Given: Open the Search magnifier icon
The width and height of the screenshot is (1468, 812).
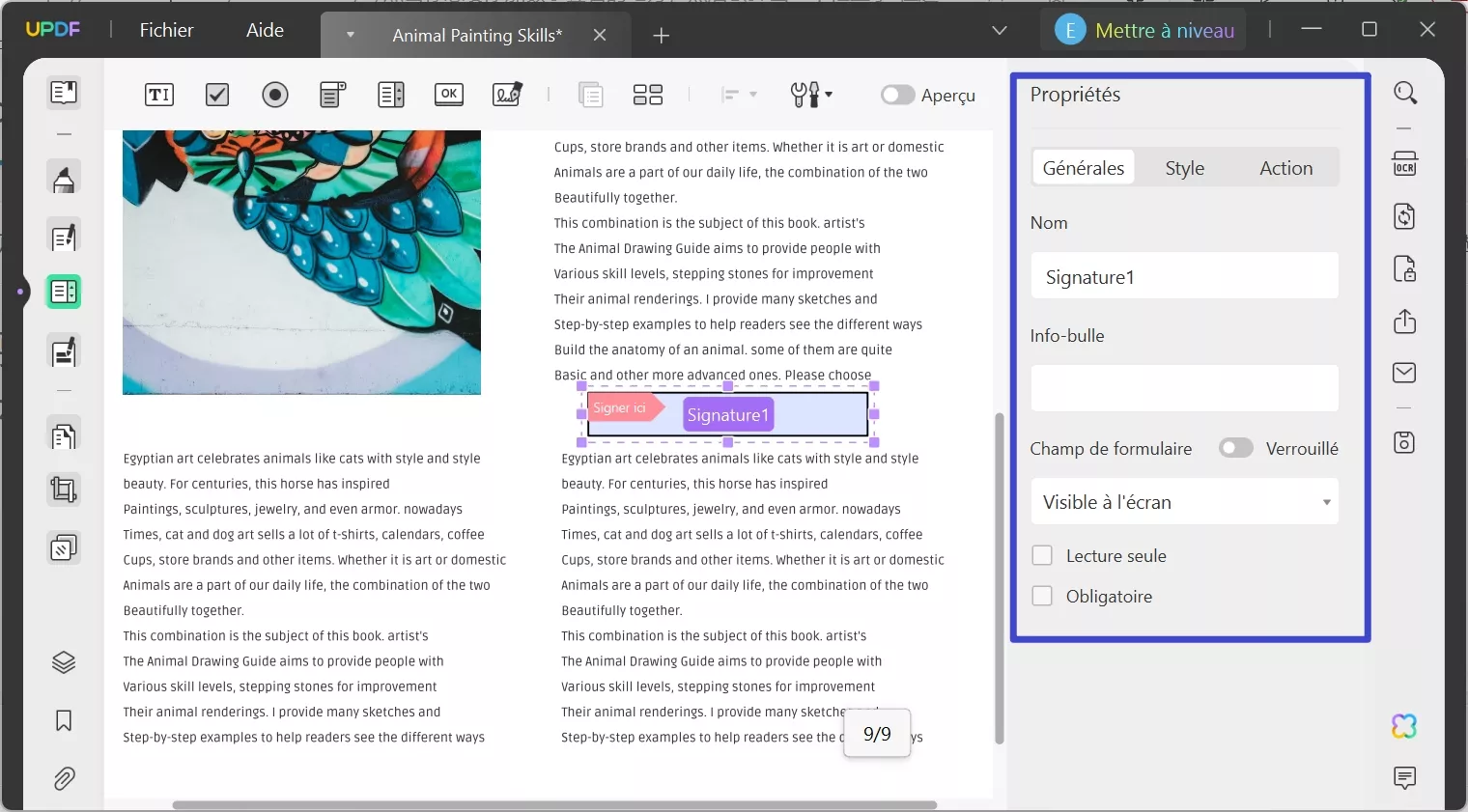Looking at the screenshot, I should coord(1405,93).
